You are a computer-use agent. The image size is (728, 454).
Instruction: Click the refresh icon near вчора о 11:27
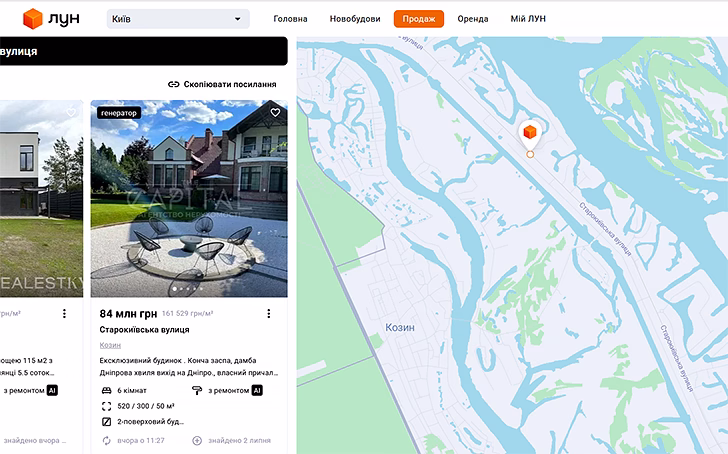[106, 441]
